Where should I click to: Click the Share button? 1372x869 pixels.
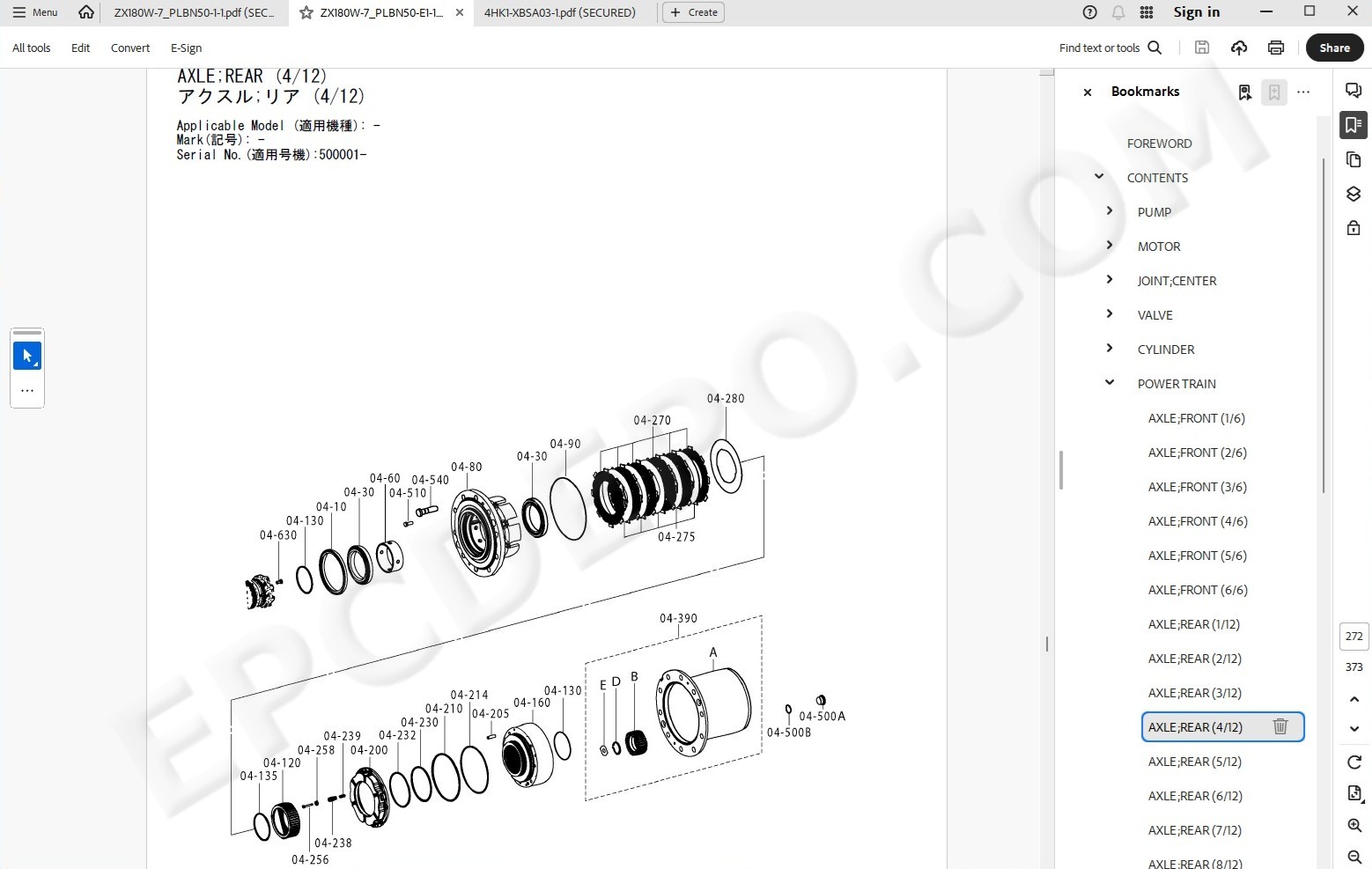pos(1335,48)
